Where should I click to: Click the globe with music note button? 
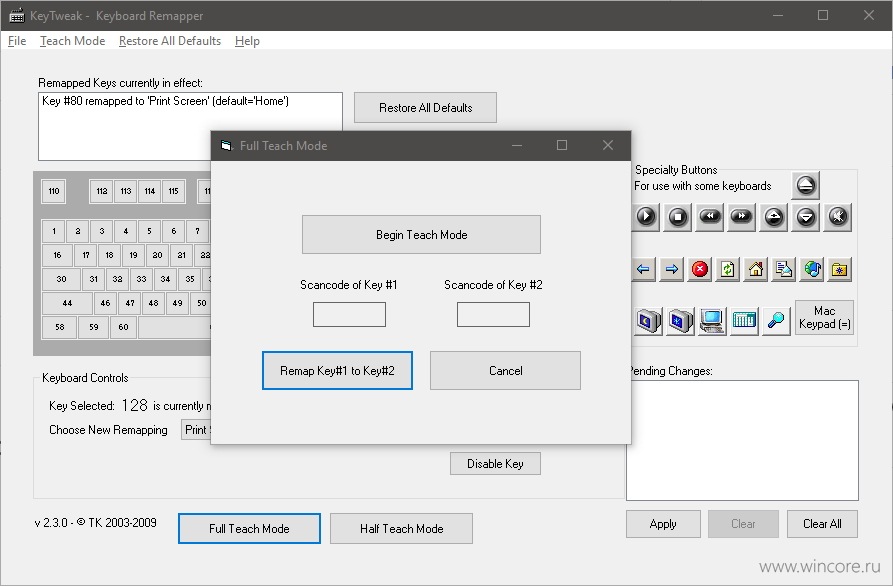[812, 269]
